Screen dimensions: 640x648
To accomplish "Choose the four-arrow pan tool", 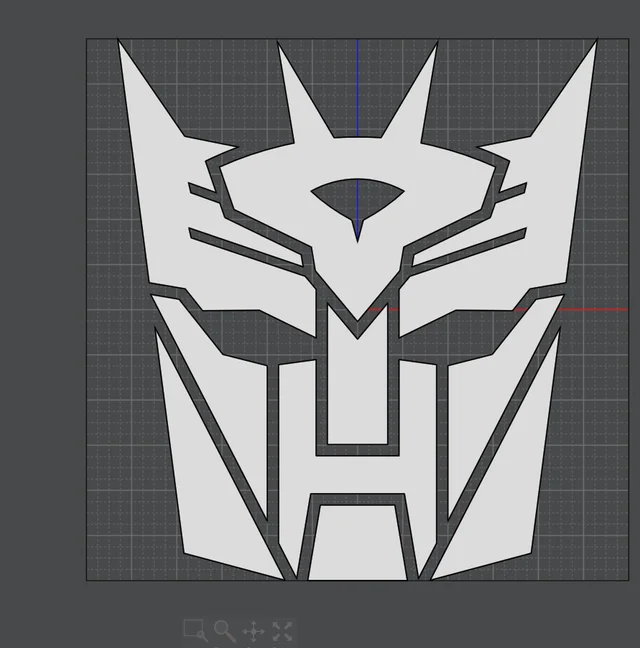I will click(253, 630).
